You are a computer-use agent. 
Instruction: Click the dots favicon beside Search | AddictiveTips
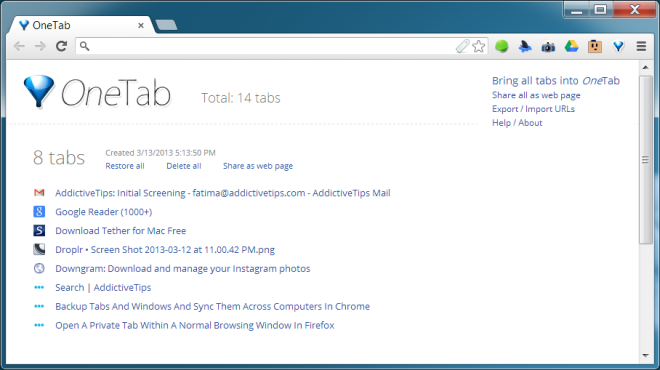39,287
